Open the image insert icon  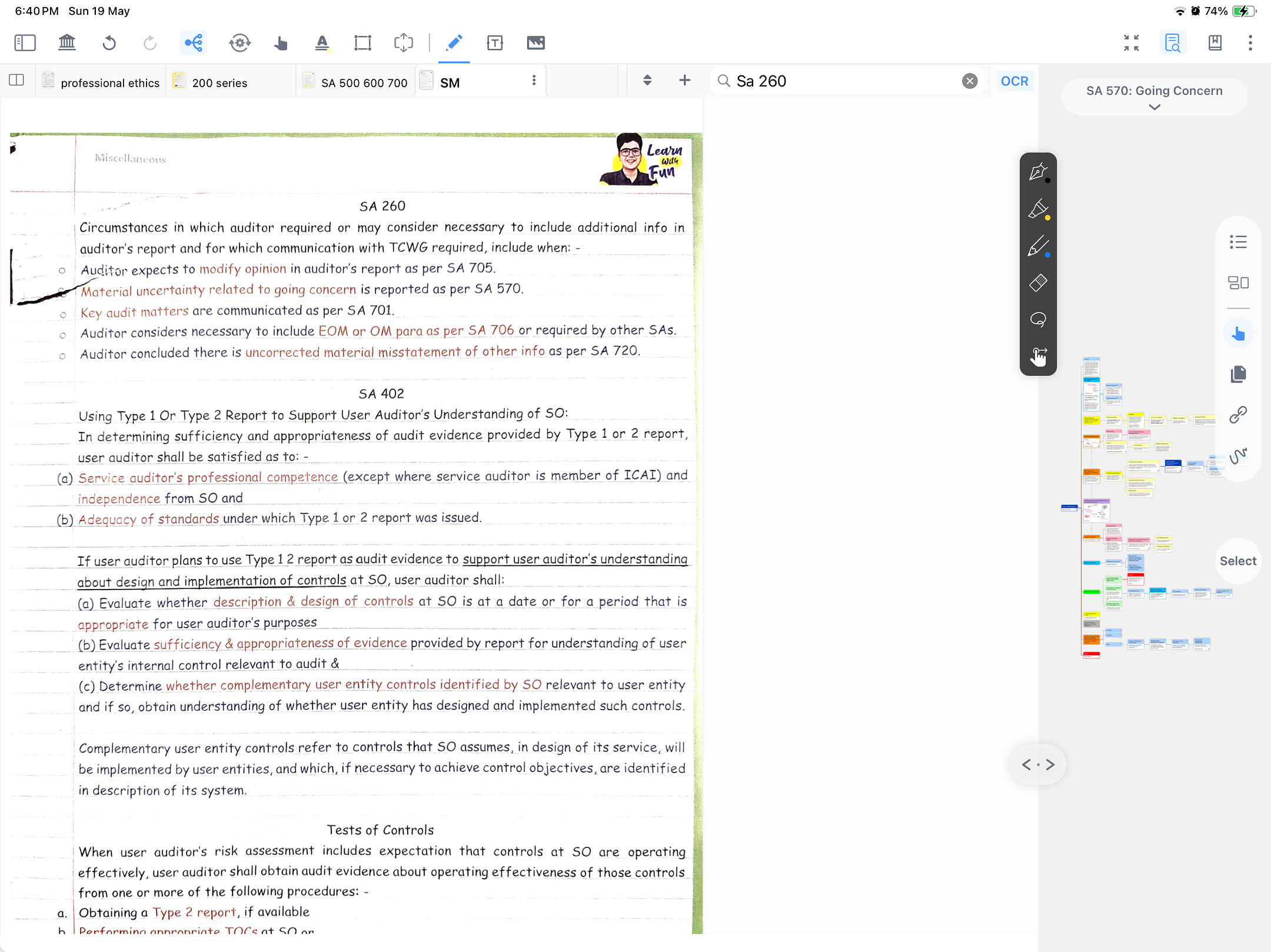pyautogui.click(x=536, y=42)
